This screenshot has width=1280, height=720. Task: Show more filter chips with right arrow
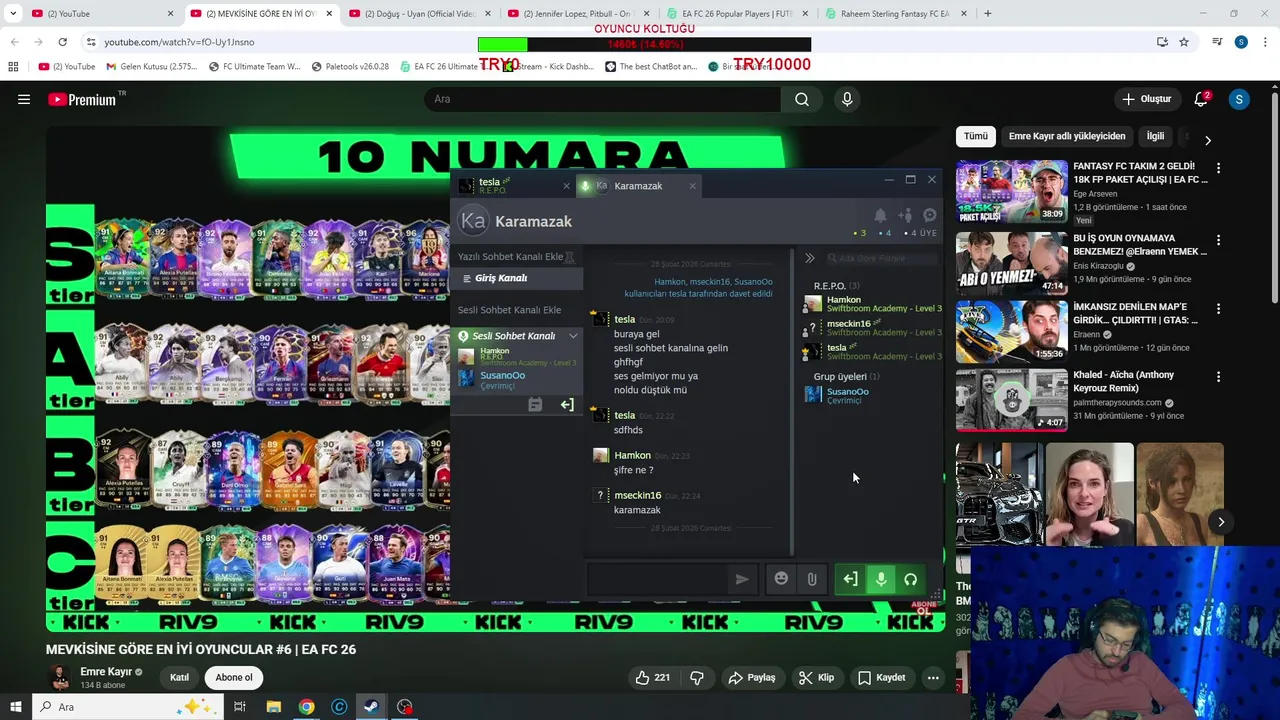(x=1207, y=140)
